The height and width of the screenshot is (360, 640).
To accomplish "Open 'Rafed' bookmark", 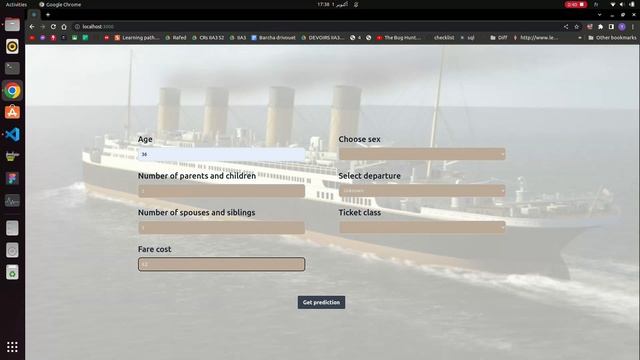I will 176,38.
